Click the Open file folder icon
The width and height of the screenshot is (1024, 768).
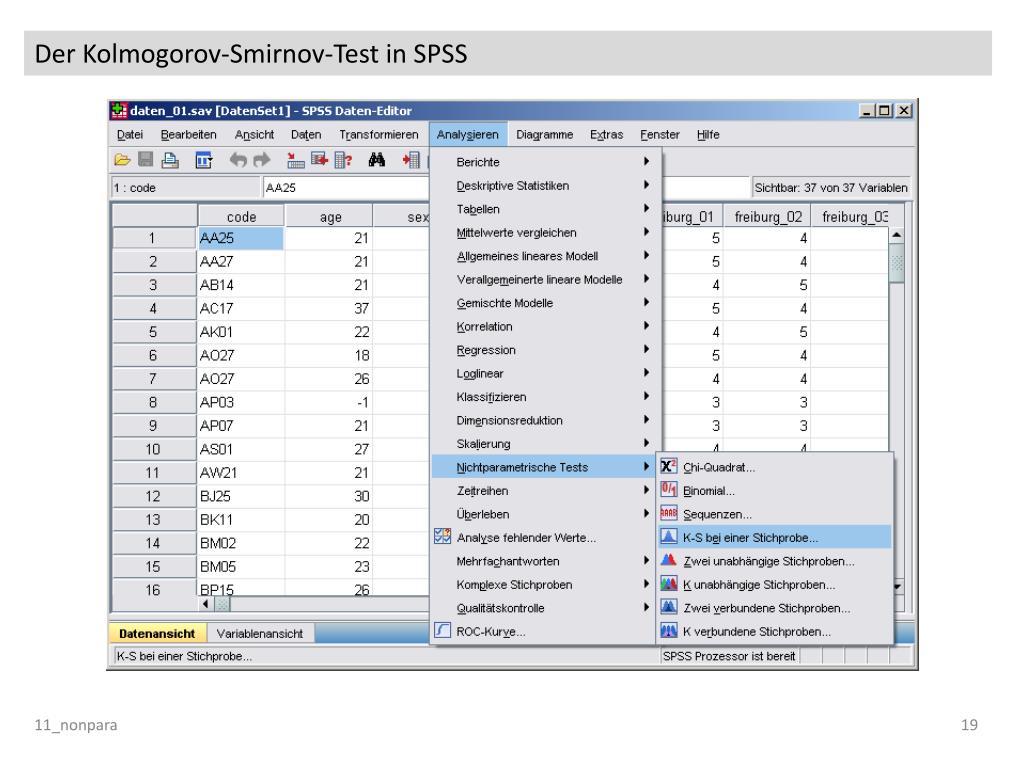point(122,160)
